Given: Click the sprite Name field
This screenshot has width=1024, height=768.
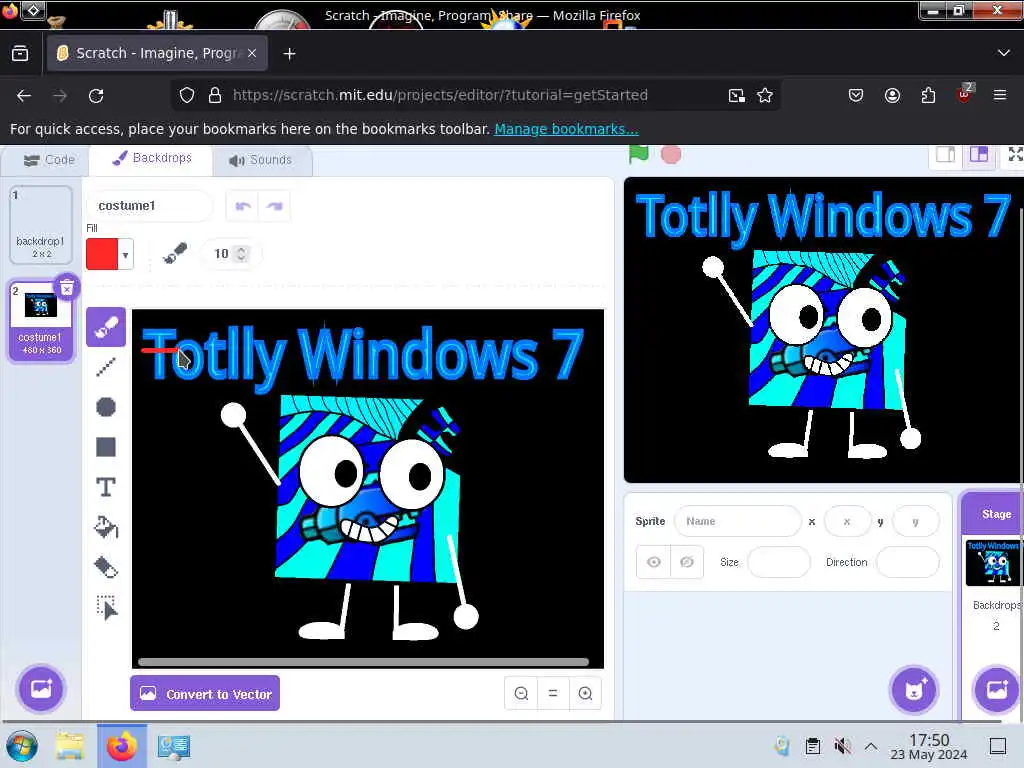Looking at the screenshot, I should tap(737, 521).
